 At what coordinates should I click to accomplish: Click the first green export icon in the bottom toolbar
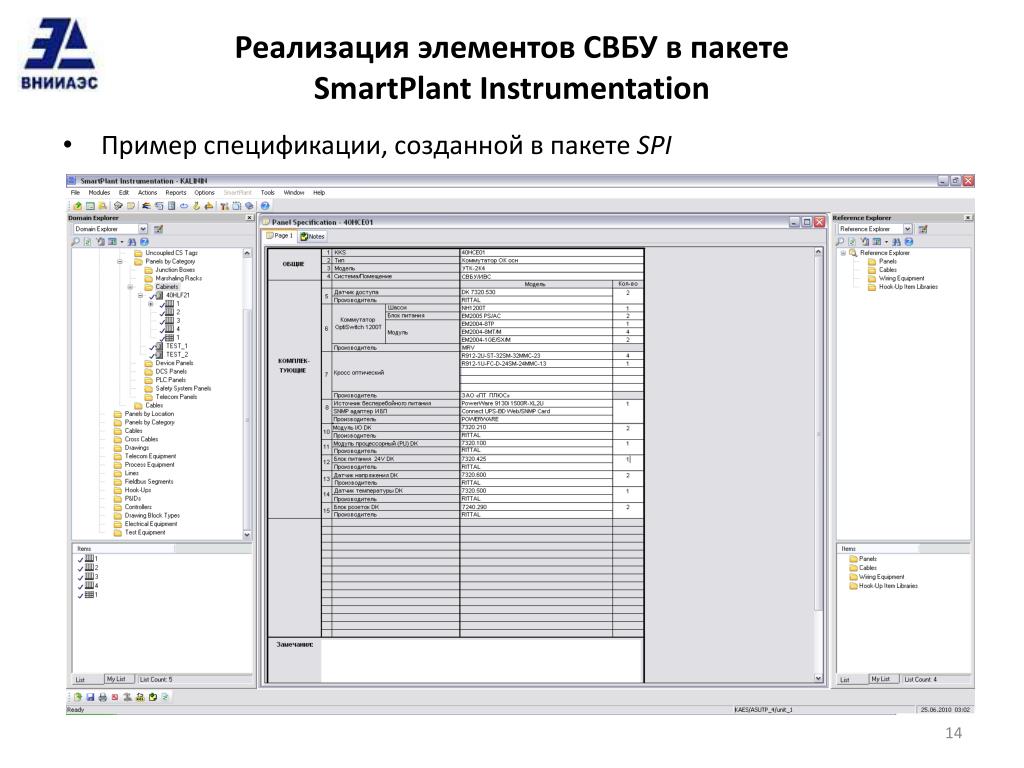pyautogui.click(x=78, y=697)
